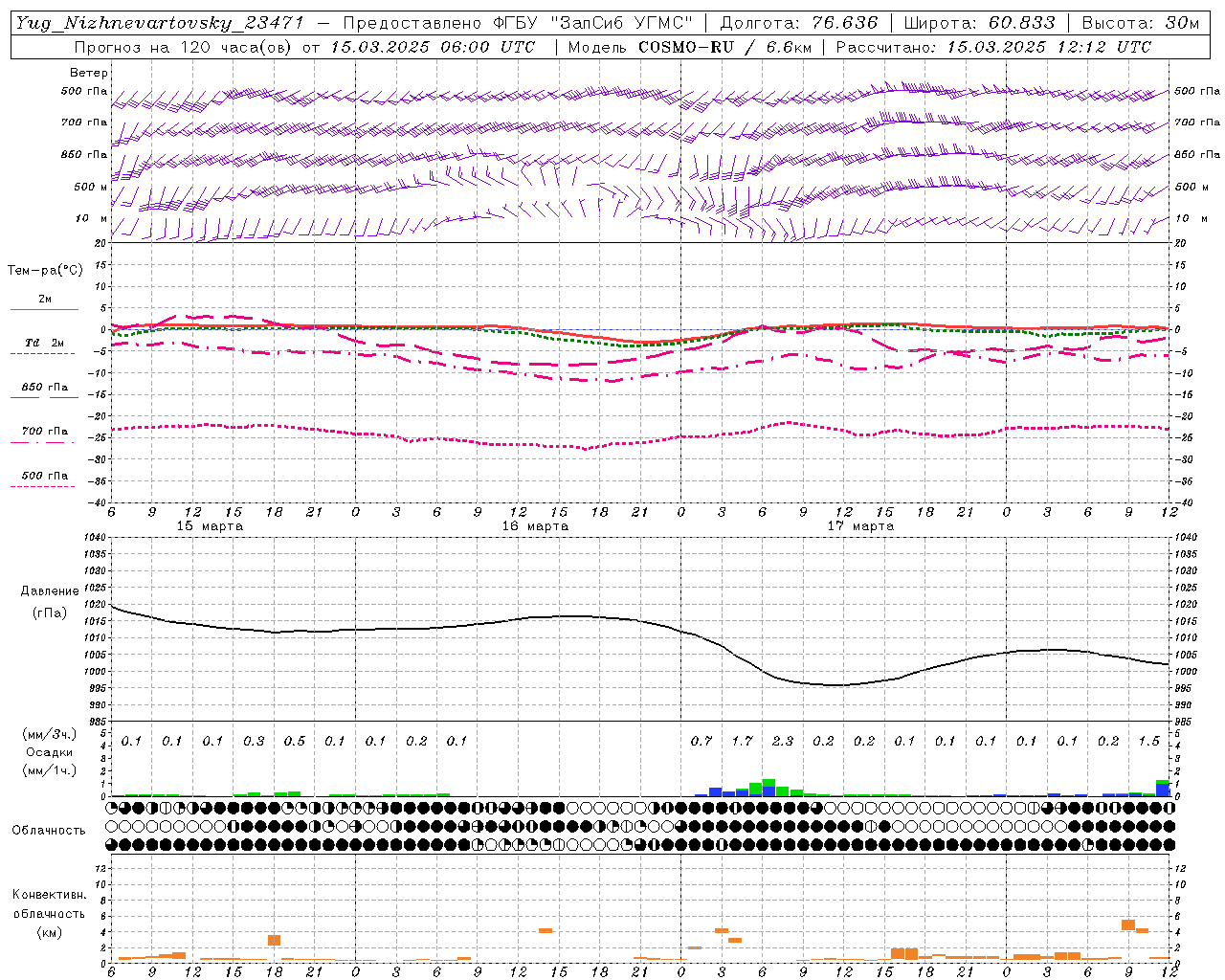
Task: Click the model label COSMO-RU / 6.6км
Action: coord(724,47)
